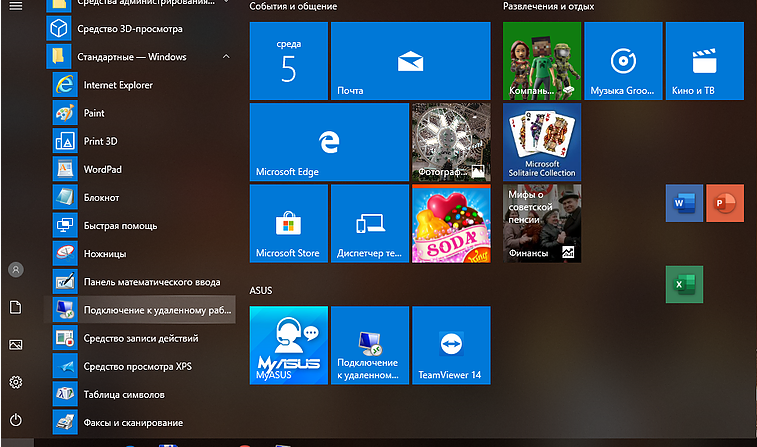The image size is (757, 447).
Task: Launch Microsoft Solitaire Collection tile
Action: point(542,142)
